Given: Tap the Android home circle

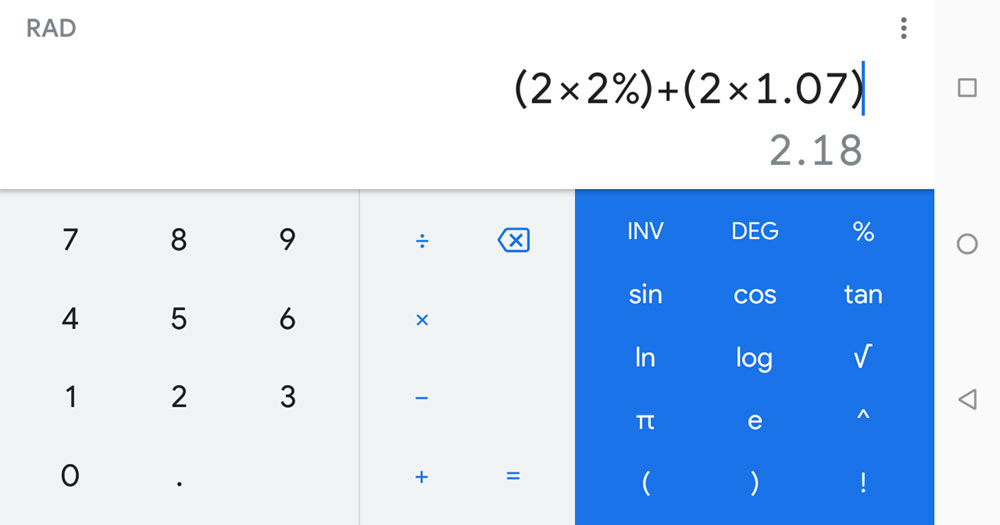Looking at the screenshot, I should click(x=967, y=244).
